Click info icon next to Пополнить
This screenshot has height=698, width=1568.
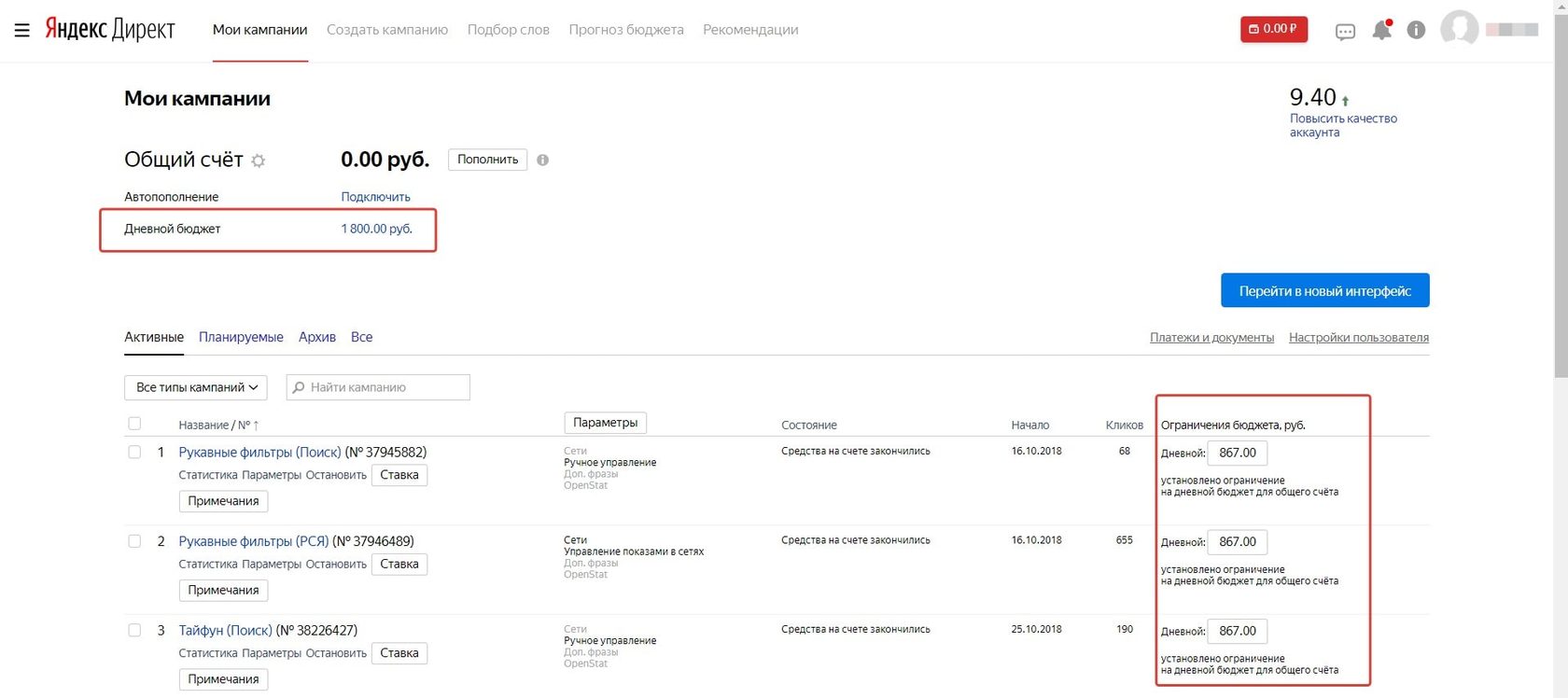coord(542,160)
